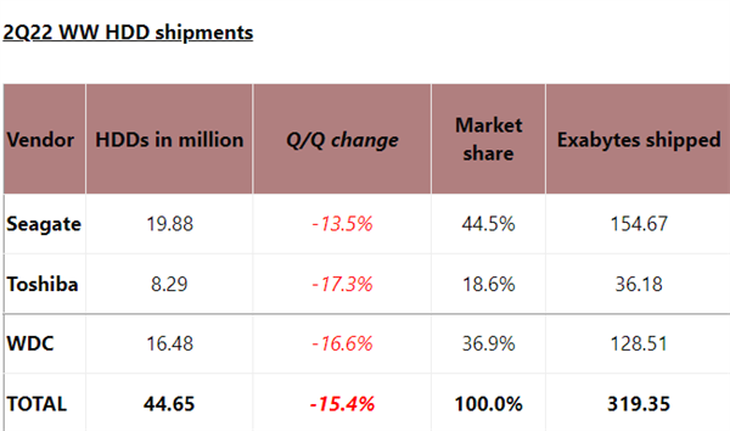Click Toshiba's 18.6% market share
Viewport: 730px width, 431px height.
point(487,284)
